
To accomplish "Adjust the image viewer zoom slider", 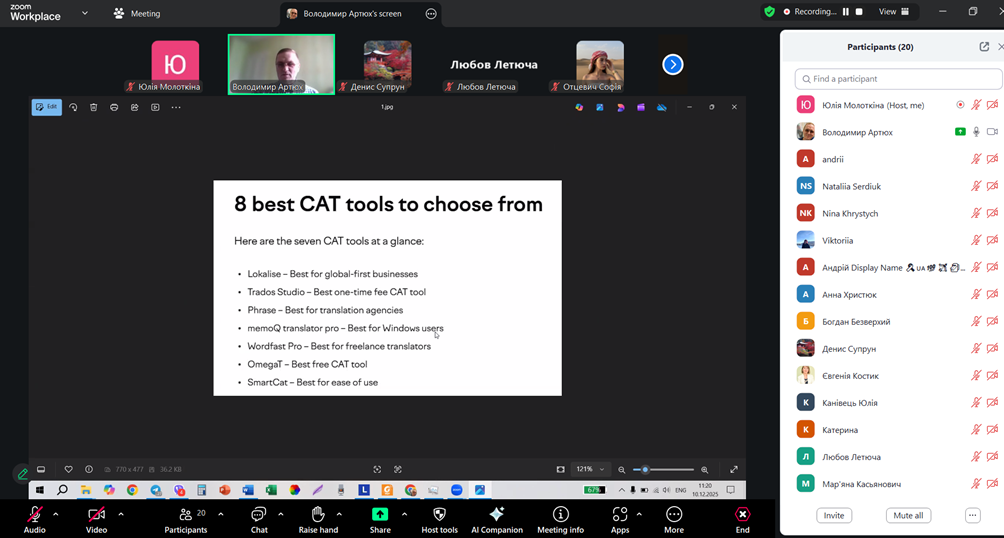I will [646, 469].
